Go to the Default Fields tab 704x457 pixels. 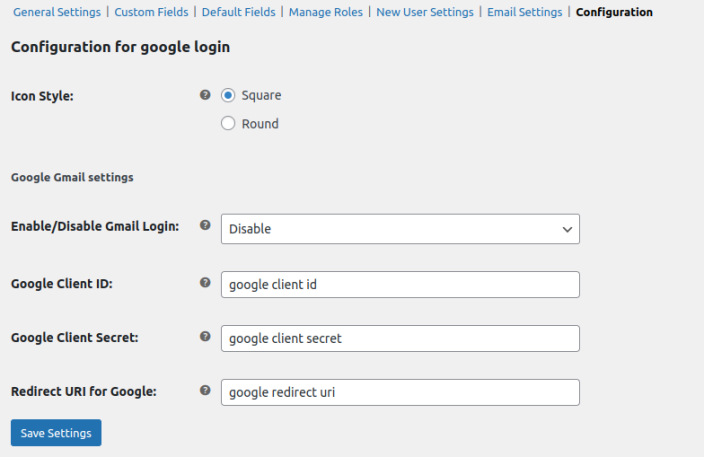241,13
